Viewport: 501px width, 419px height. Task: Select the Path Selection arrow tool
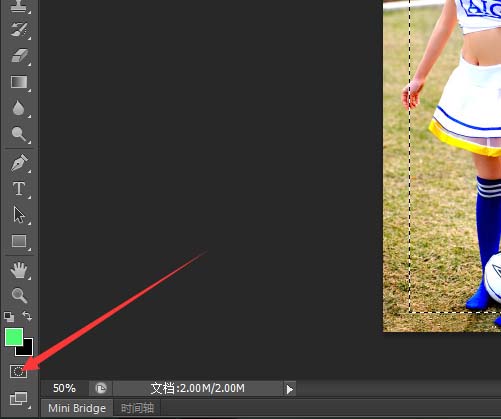(x=19, y=215)
